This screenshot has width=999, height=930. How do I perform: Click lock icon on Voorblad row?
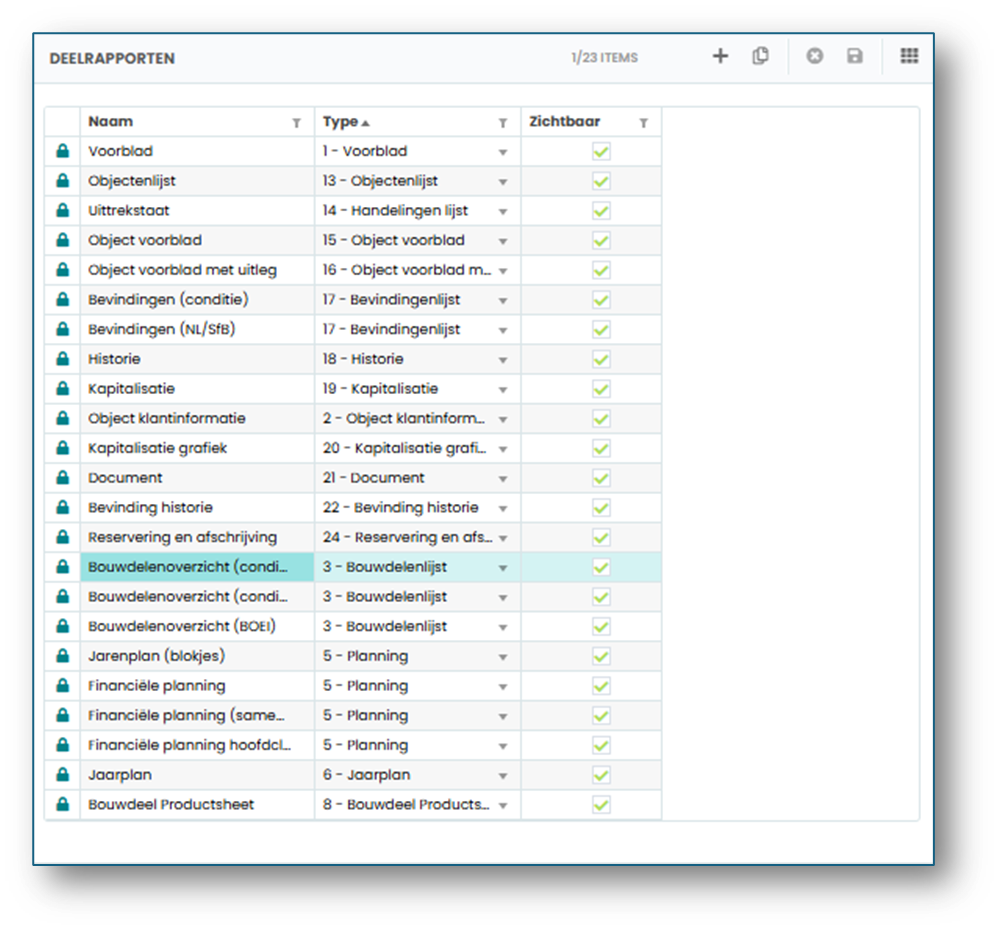tap(62, 151)
